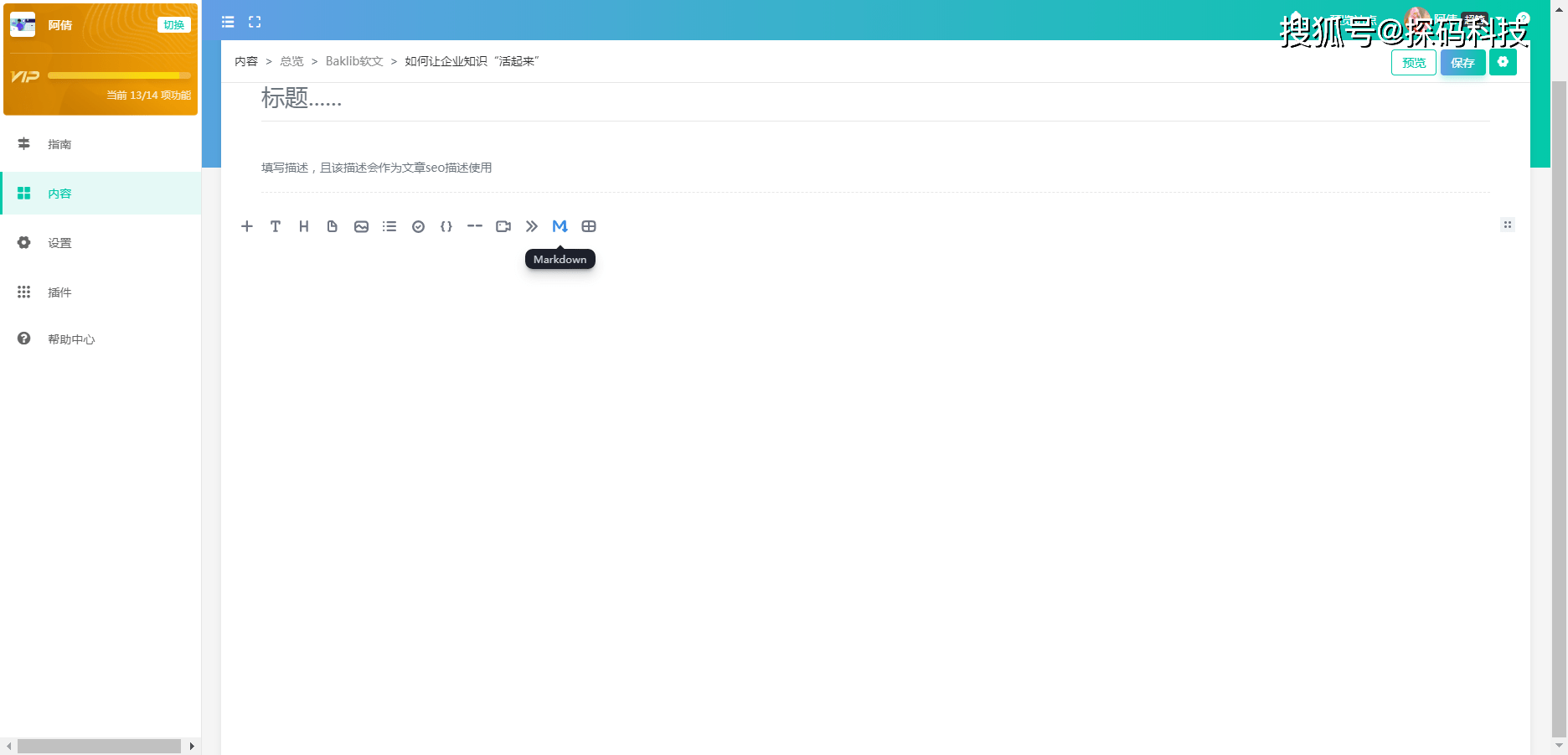Insert a table block with the grid icon

(x=589, y=226)
